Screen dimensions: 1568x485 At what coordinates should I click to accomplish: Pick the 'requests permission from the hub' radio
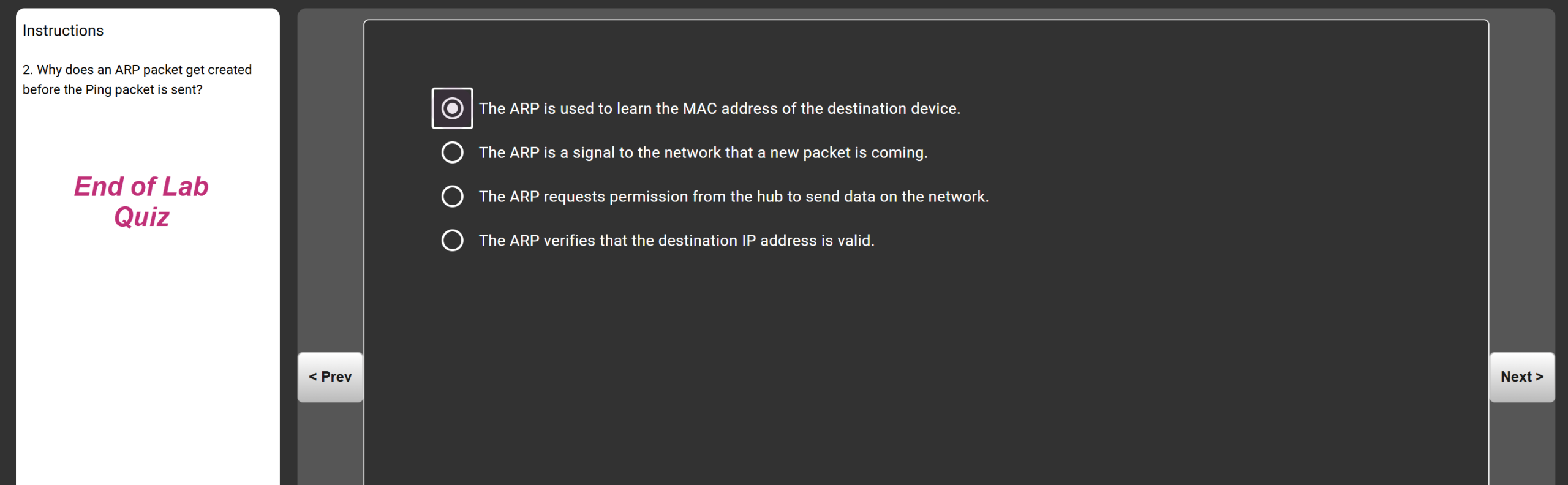pyautogui.click(x=452, y=197)
